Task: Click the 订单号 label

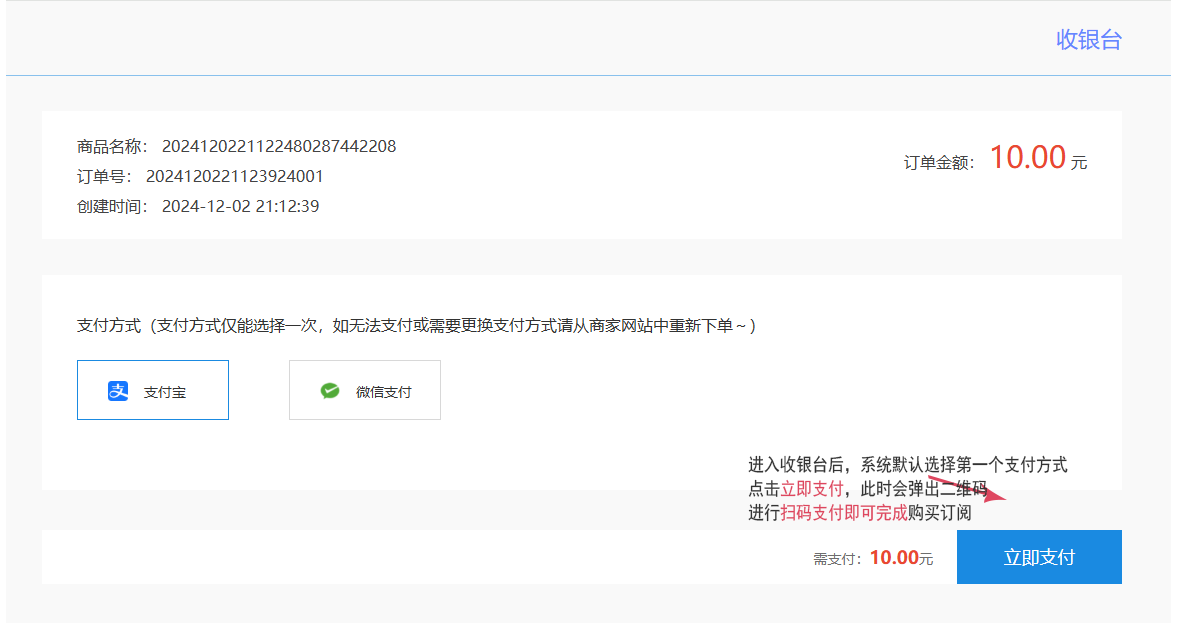Action: pos(104,176)
